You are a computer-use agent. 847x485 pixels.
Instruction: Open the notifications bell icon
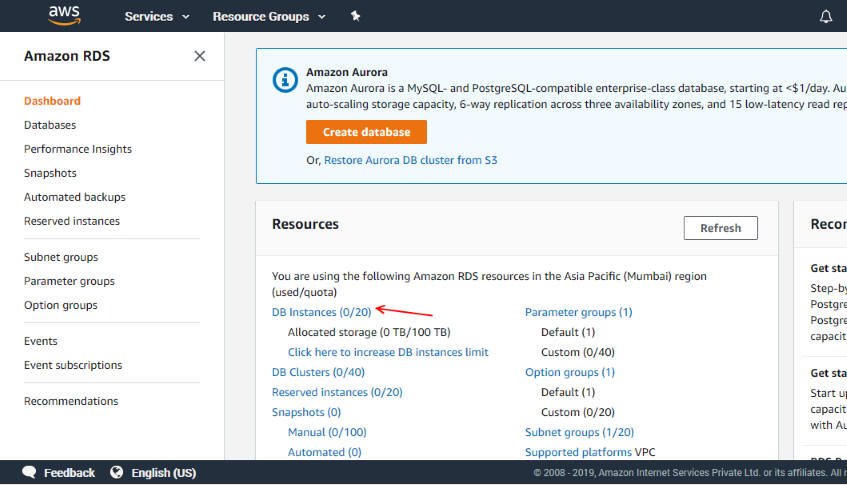tap(825, 17)
